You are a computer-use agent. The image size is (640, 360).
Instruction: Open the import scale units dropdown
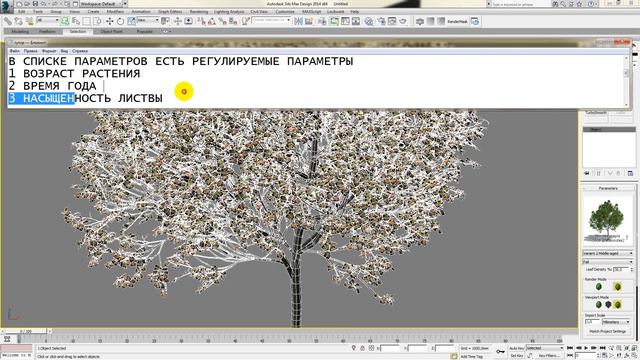616,322
